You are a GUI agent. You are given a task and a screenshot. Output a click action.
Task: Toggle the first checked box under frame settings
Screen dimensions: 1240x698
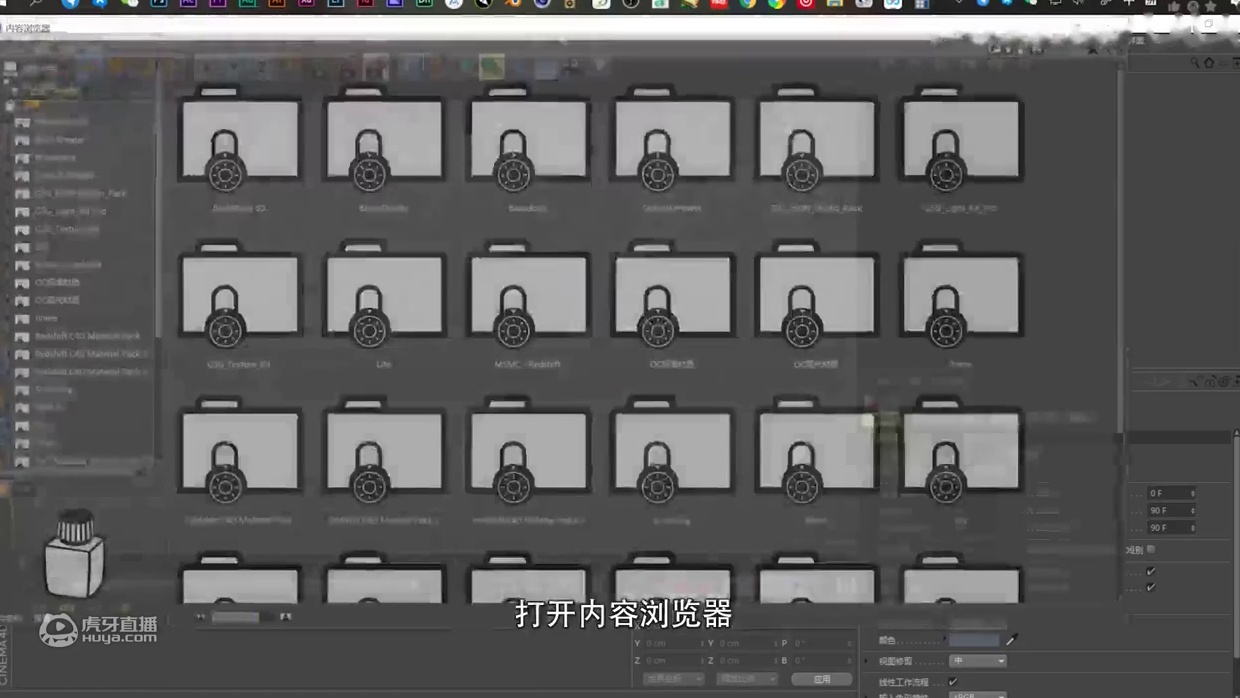pyautogui.click(x=1151, y=571)
